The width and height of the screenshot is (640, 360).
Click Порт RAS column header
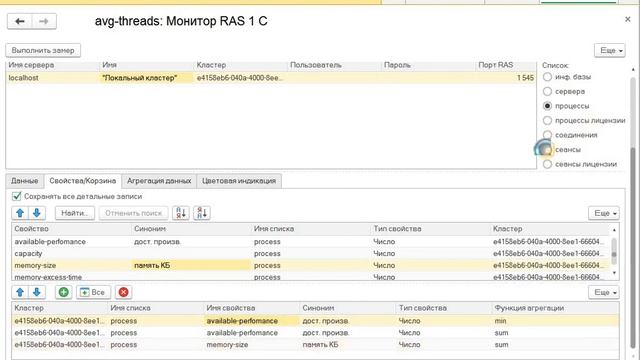(x=506, y=65)
